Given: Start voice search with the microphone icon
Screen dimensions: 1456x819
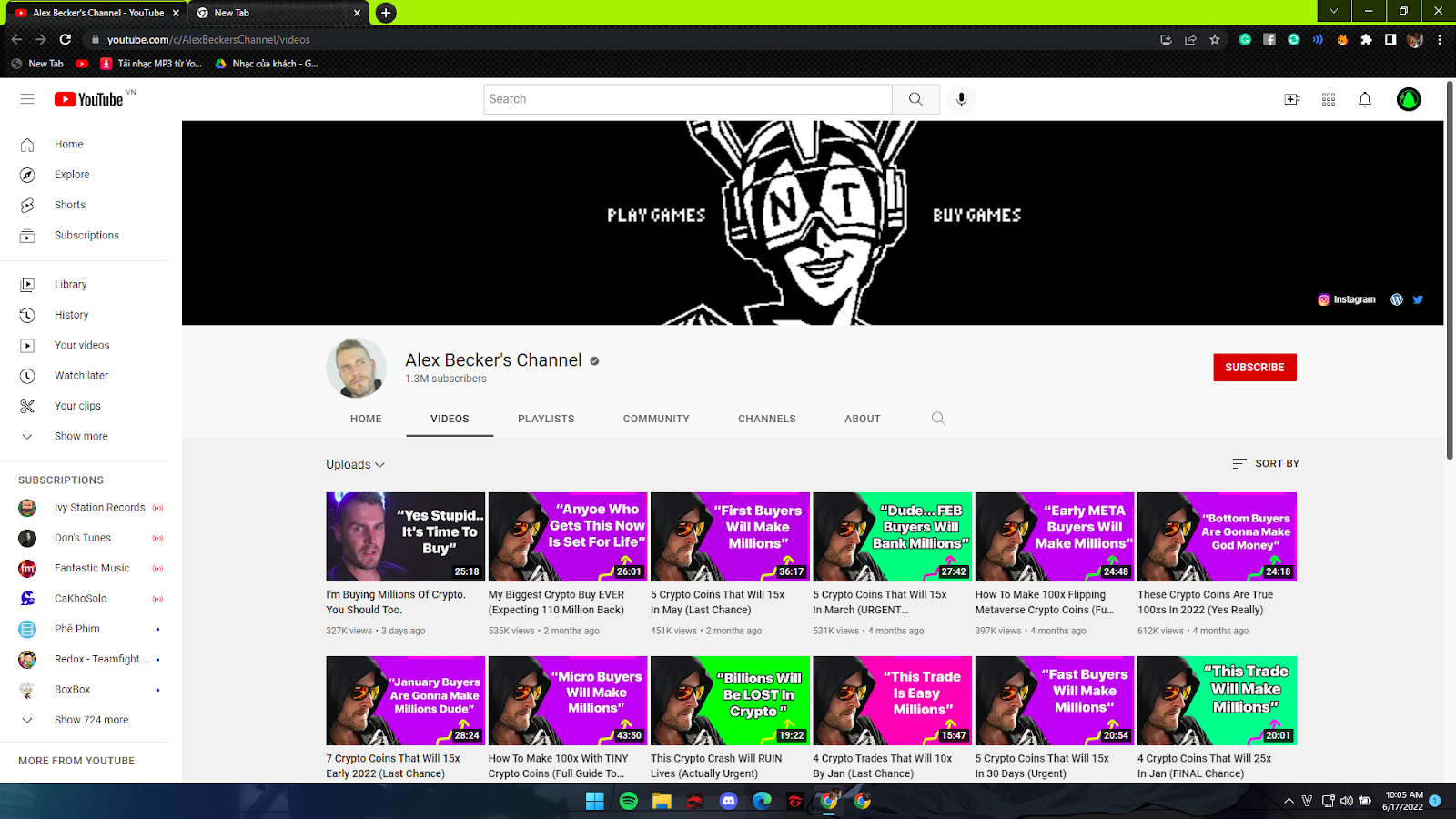Looking at the screenshot, I should tap(961, 99).
